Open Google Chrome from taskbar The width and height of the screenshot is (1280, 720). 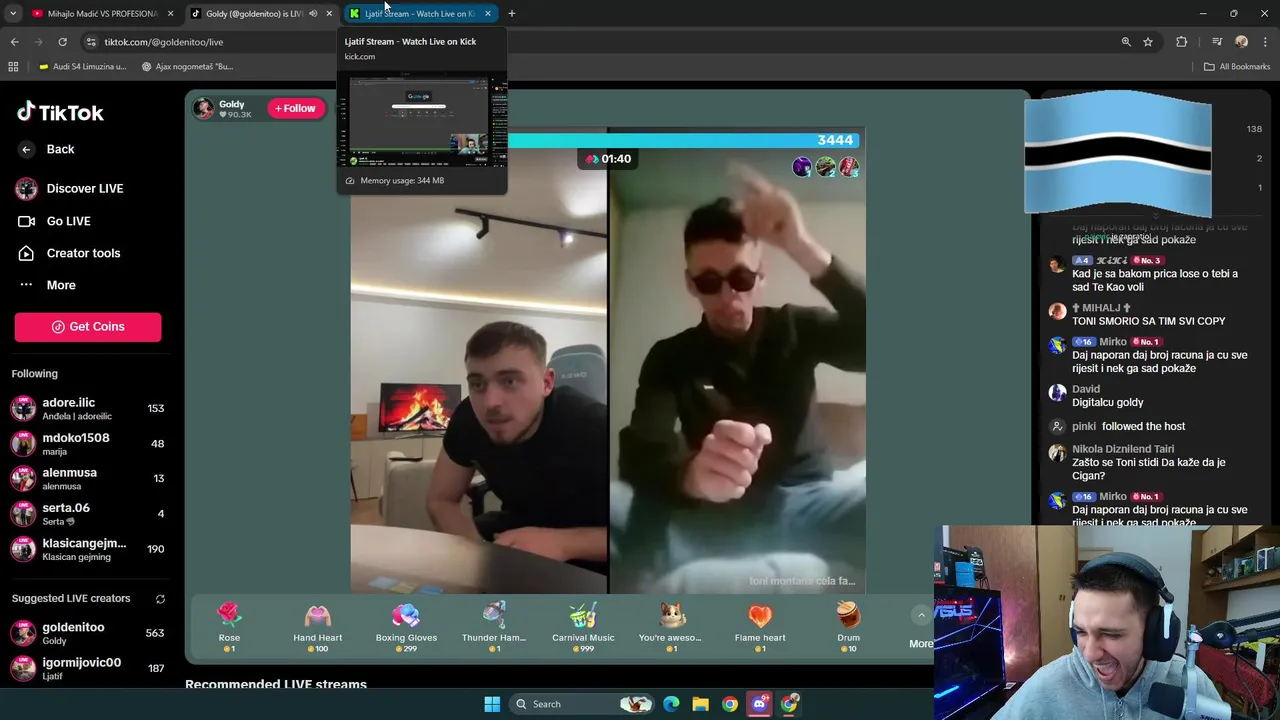[730, 704]
